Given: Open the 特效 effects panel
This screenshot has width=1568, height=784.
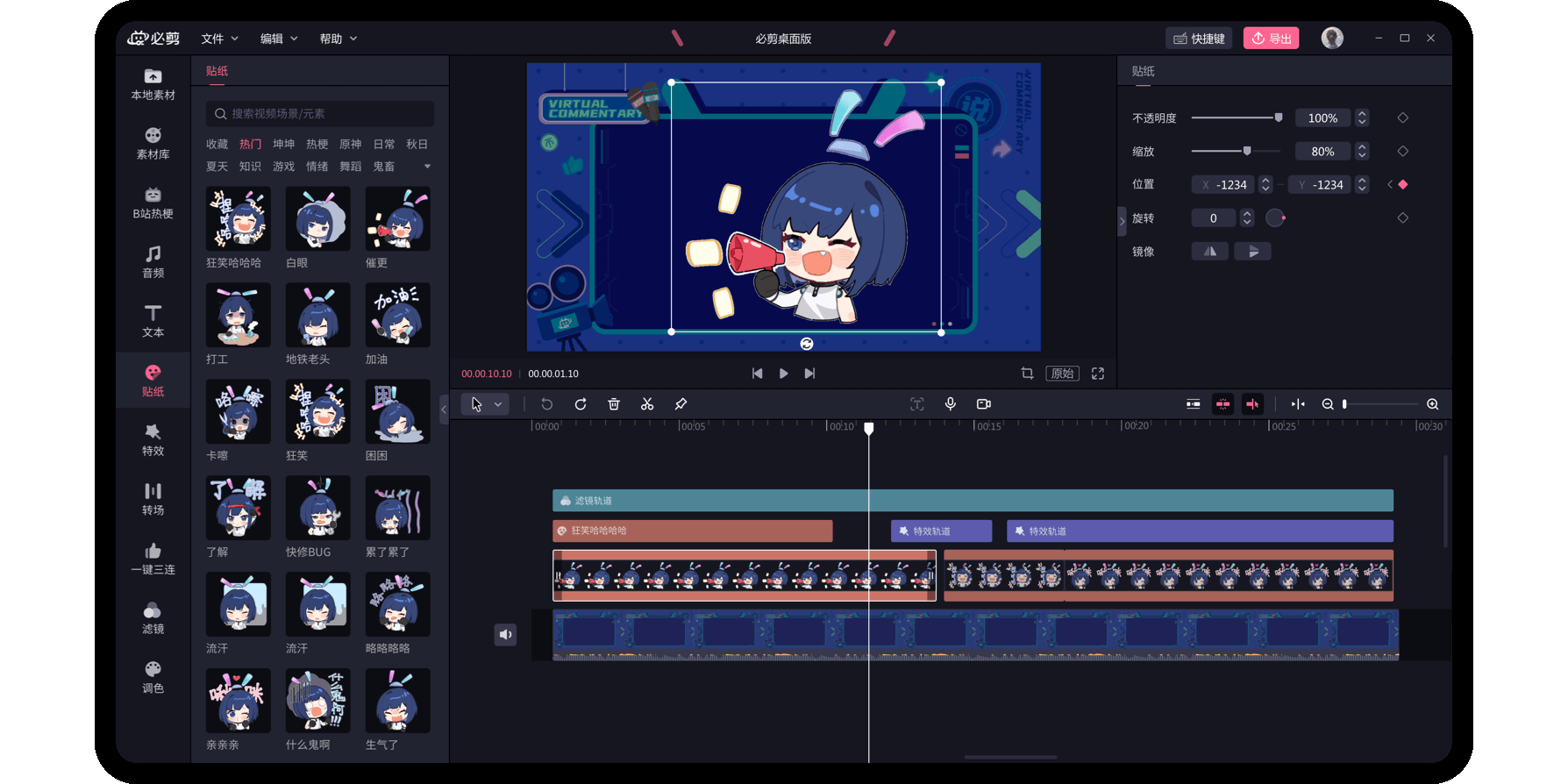Looking at the screenshot, I should (153, 440).
